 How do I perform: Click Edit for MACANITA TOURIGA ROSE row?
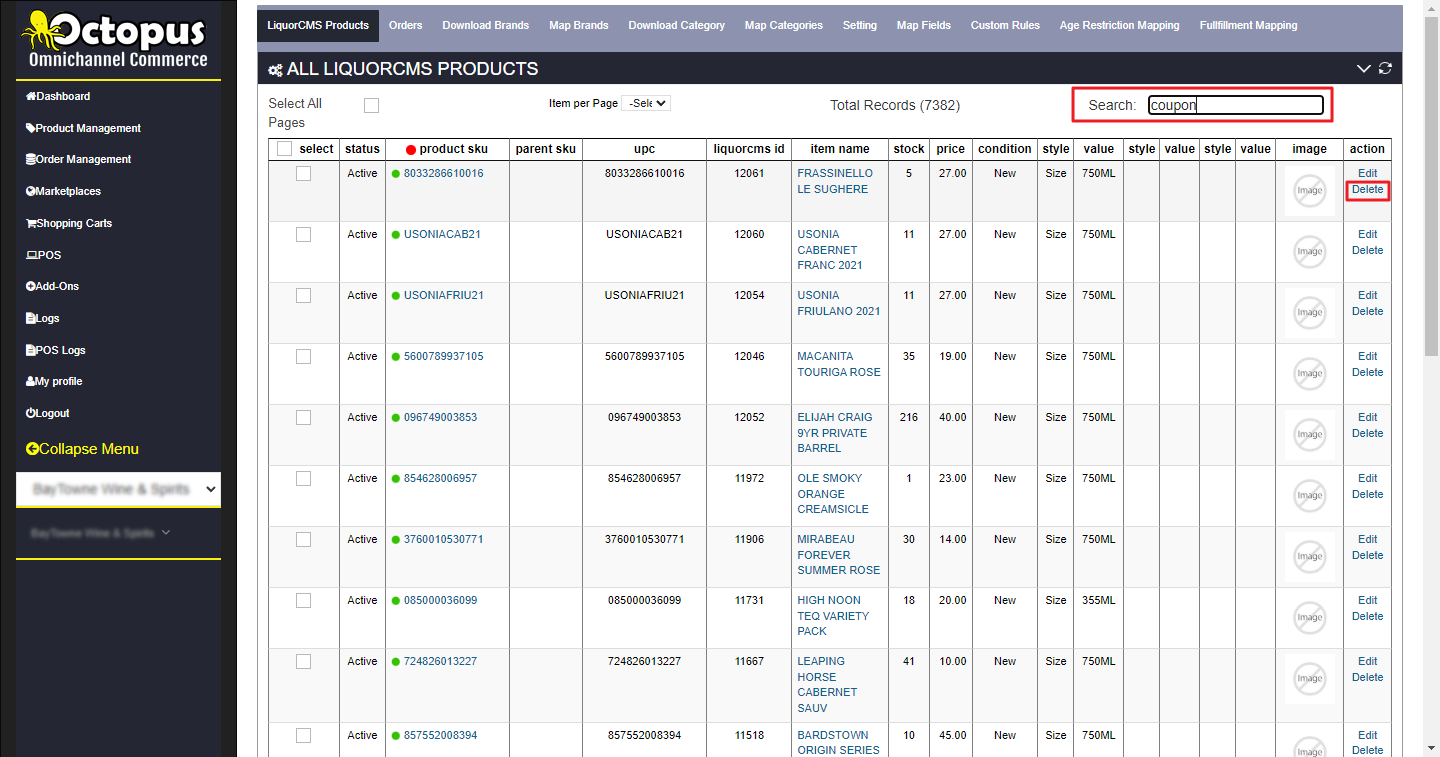[1367, 356]
